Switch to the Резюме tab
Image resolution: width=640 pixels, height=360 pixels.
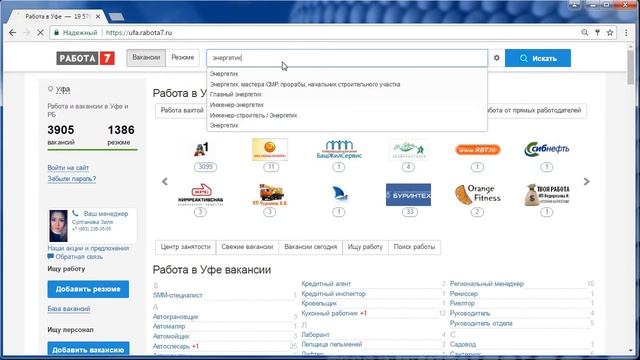point(182,58)
